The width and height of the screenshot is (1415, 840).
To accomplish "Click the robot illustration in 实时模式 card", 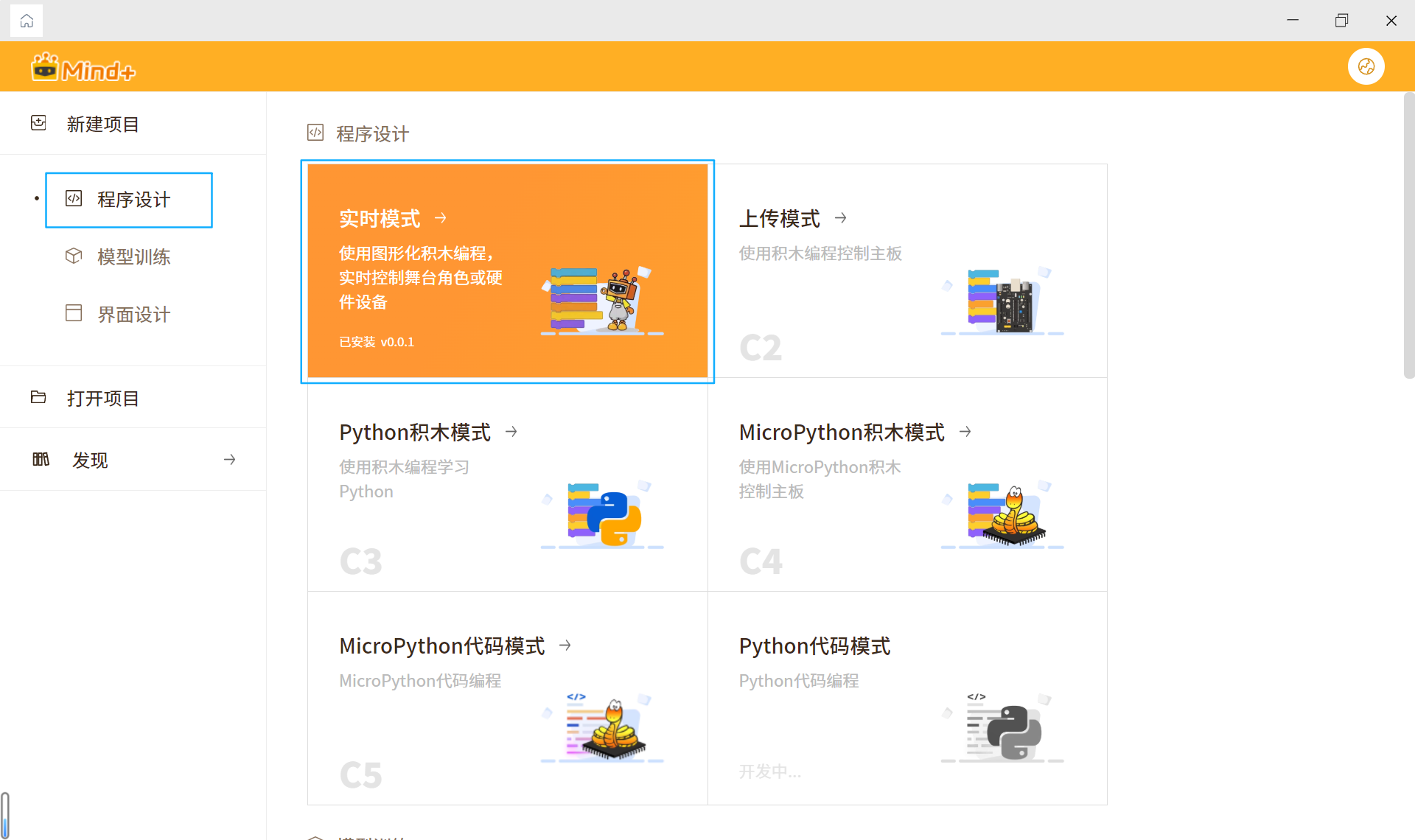I will 602,301.
